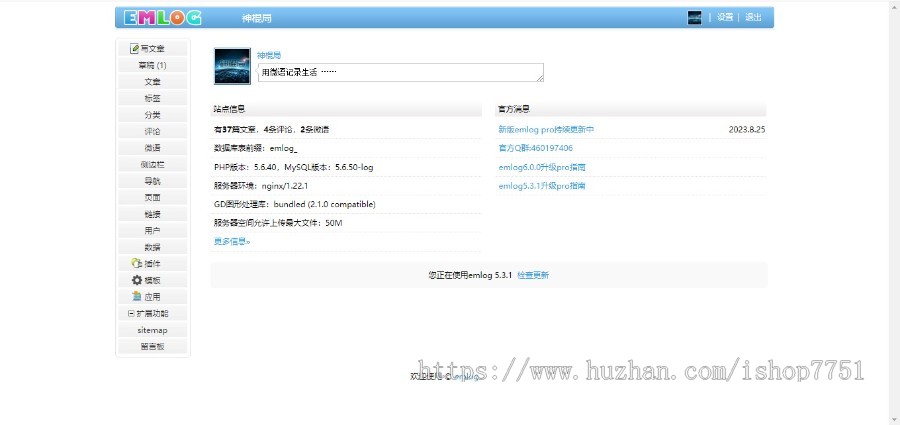Screen dimensions: 900x425
Task: Click 检查更新 to check for updates
Action: point(533,275)
